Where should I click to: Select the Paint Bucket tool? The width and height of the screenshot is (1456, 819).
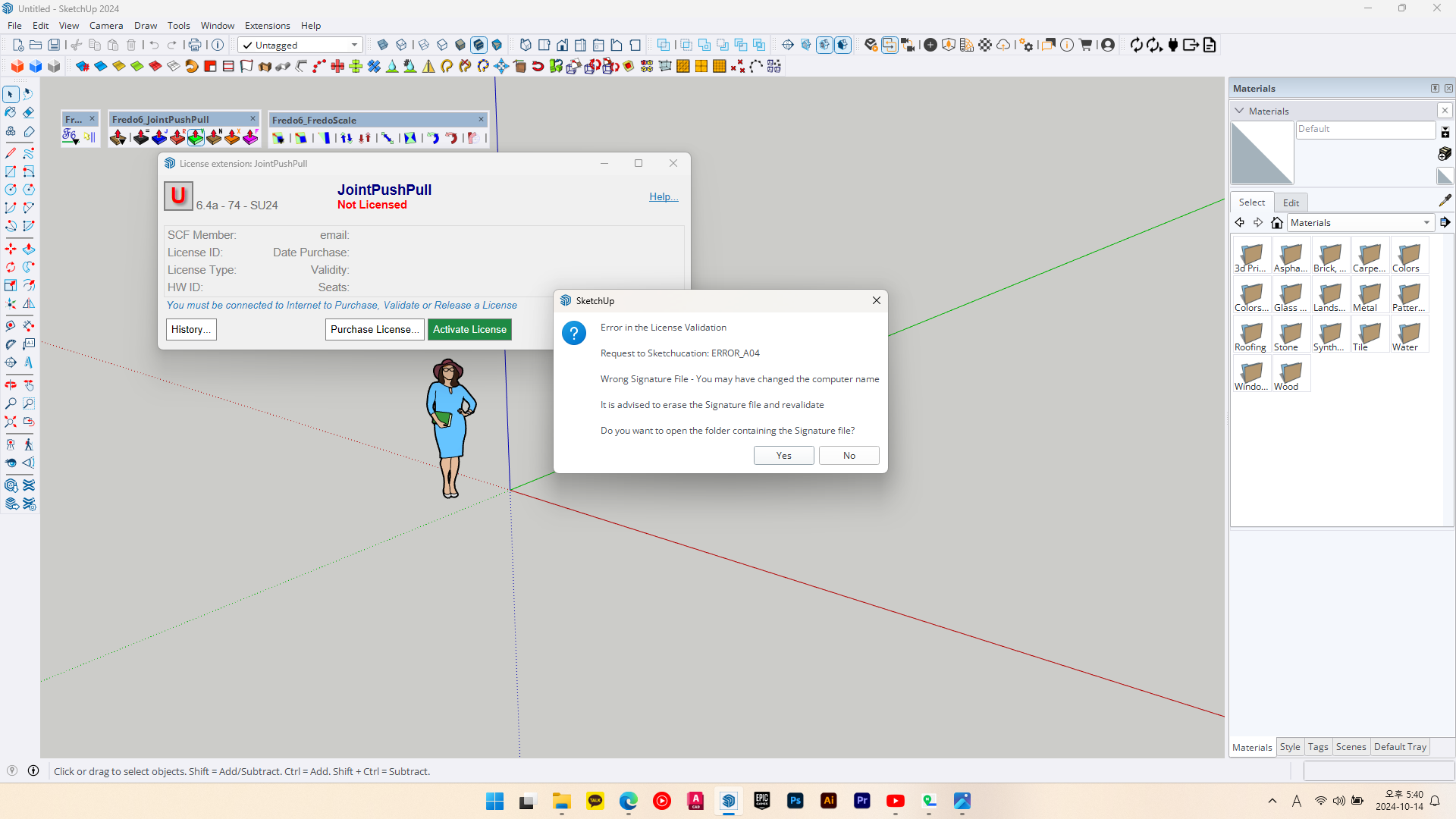[11, 113]
